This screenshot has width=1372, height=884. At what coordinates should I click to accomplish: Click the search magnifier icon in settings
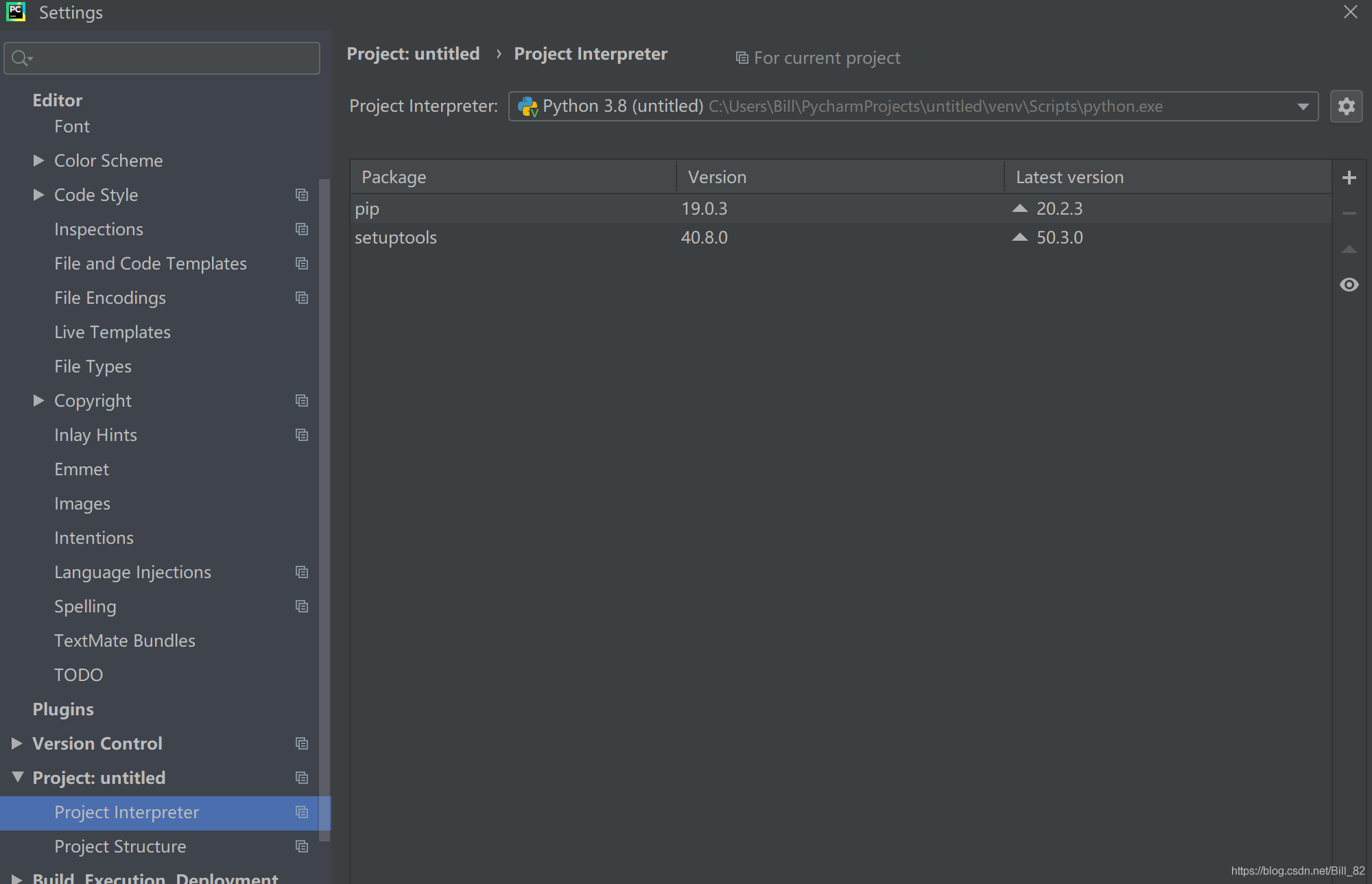click(21, 58)
